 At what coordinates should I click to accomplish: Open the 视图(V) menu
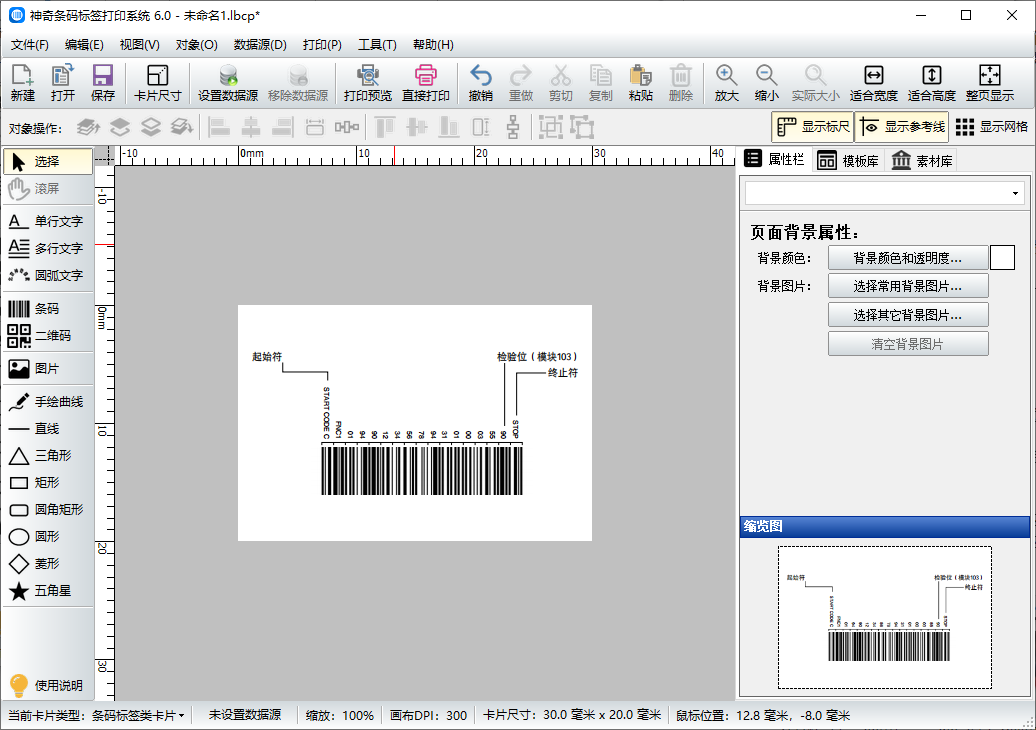click(139, 45)
